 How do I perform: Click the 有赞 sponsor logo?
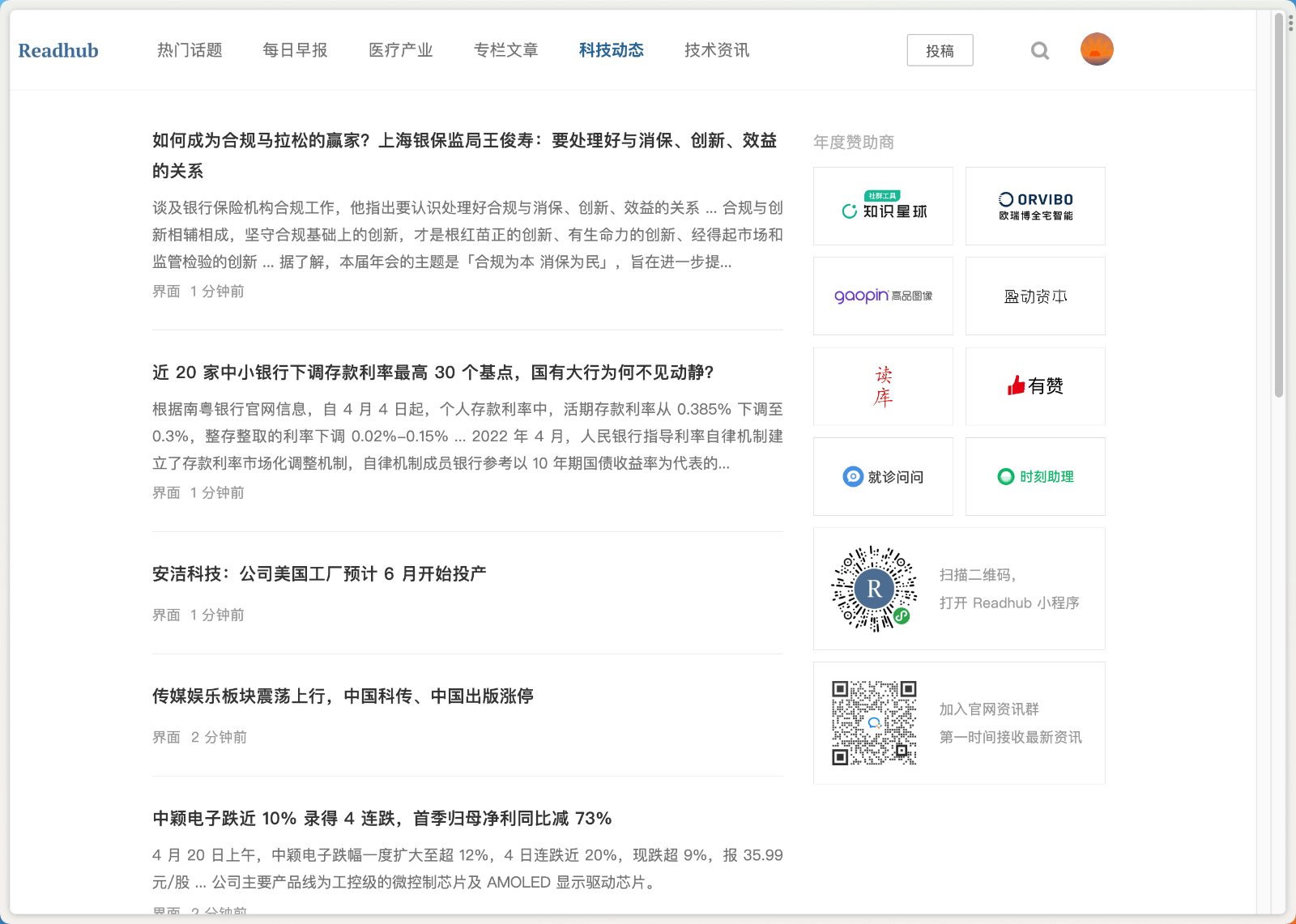point(1034,386)
